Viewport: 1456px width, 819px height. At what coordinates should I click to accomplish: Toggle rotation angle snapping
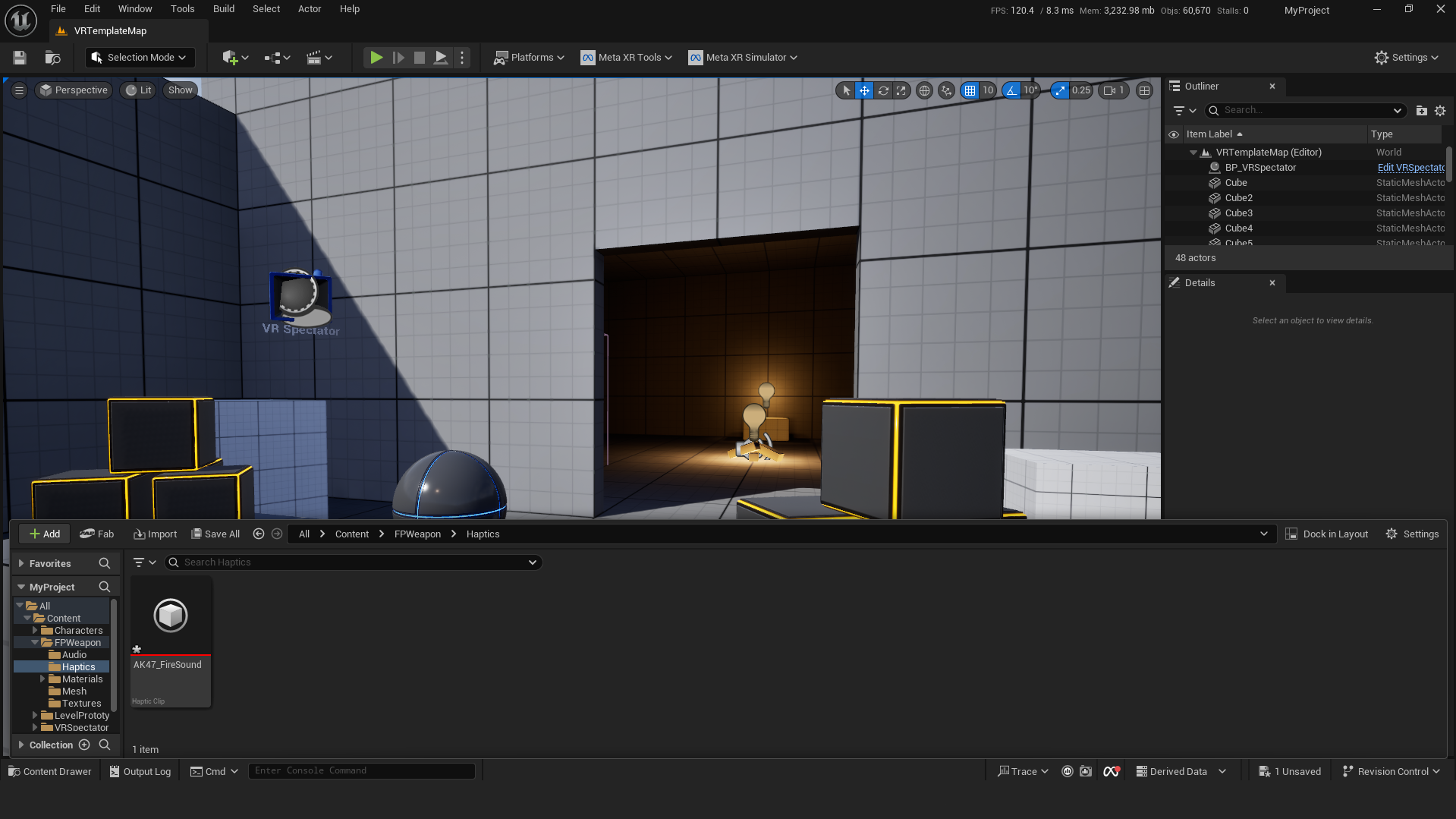pos(1011,90)
